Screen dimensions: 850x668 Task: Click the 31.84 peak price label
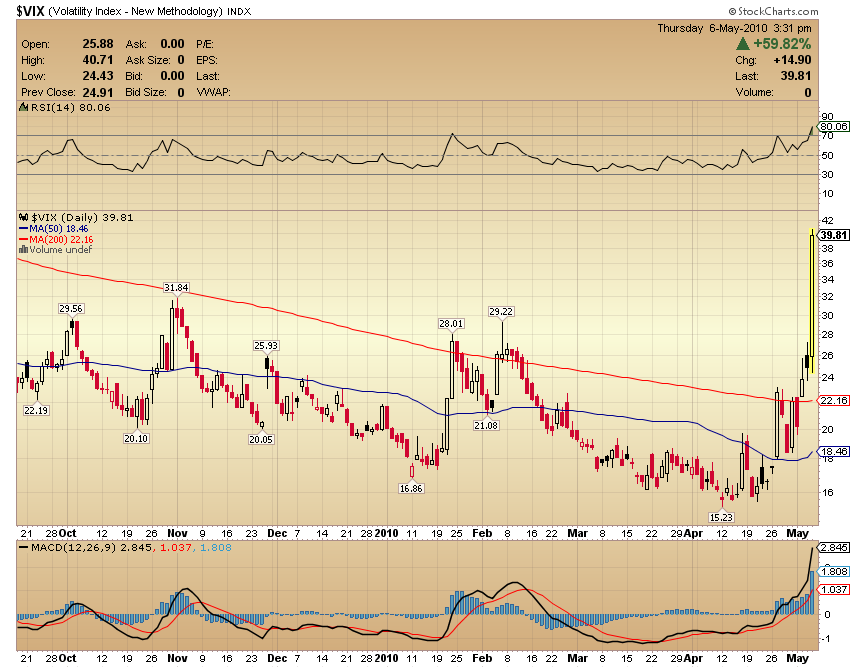pos(176,287)
